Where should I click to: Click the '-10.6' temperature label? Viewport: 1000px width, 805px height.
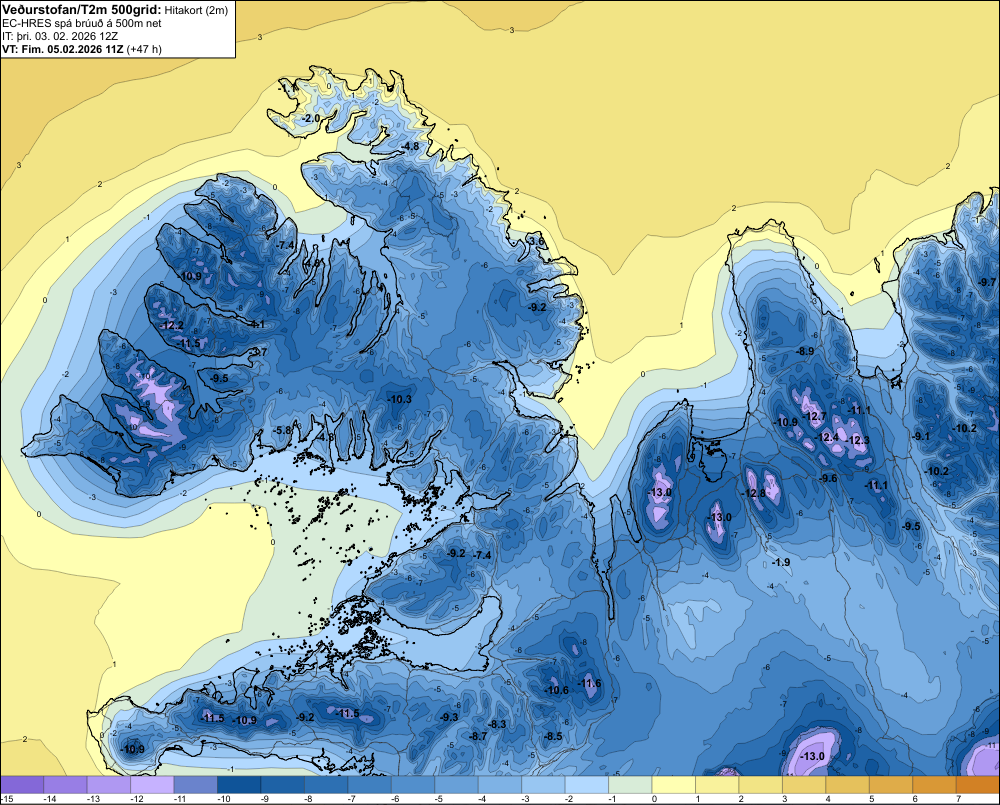point(556,690)
